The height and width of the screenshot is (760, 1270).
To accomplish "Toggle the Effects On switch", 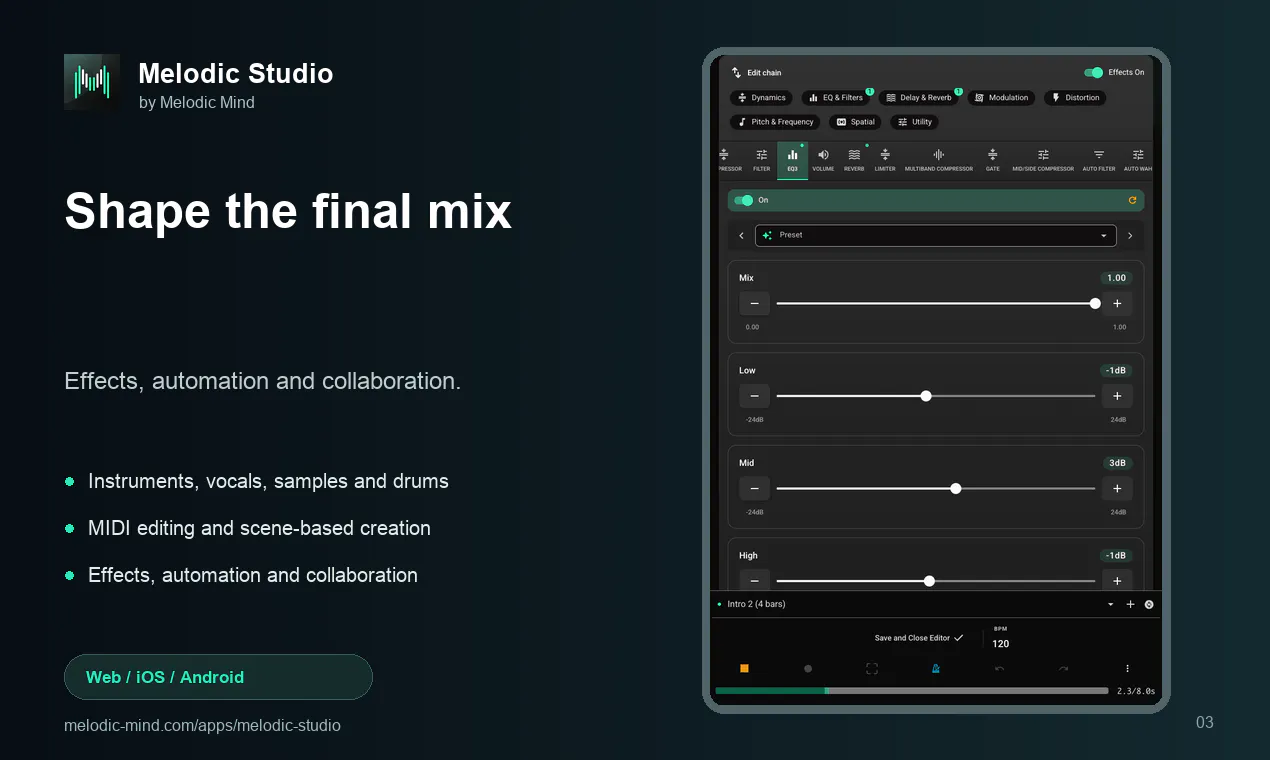I will (1094, 73).
